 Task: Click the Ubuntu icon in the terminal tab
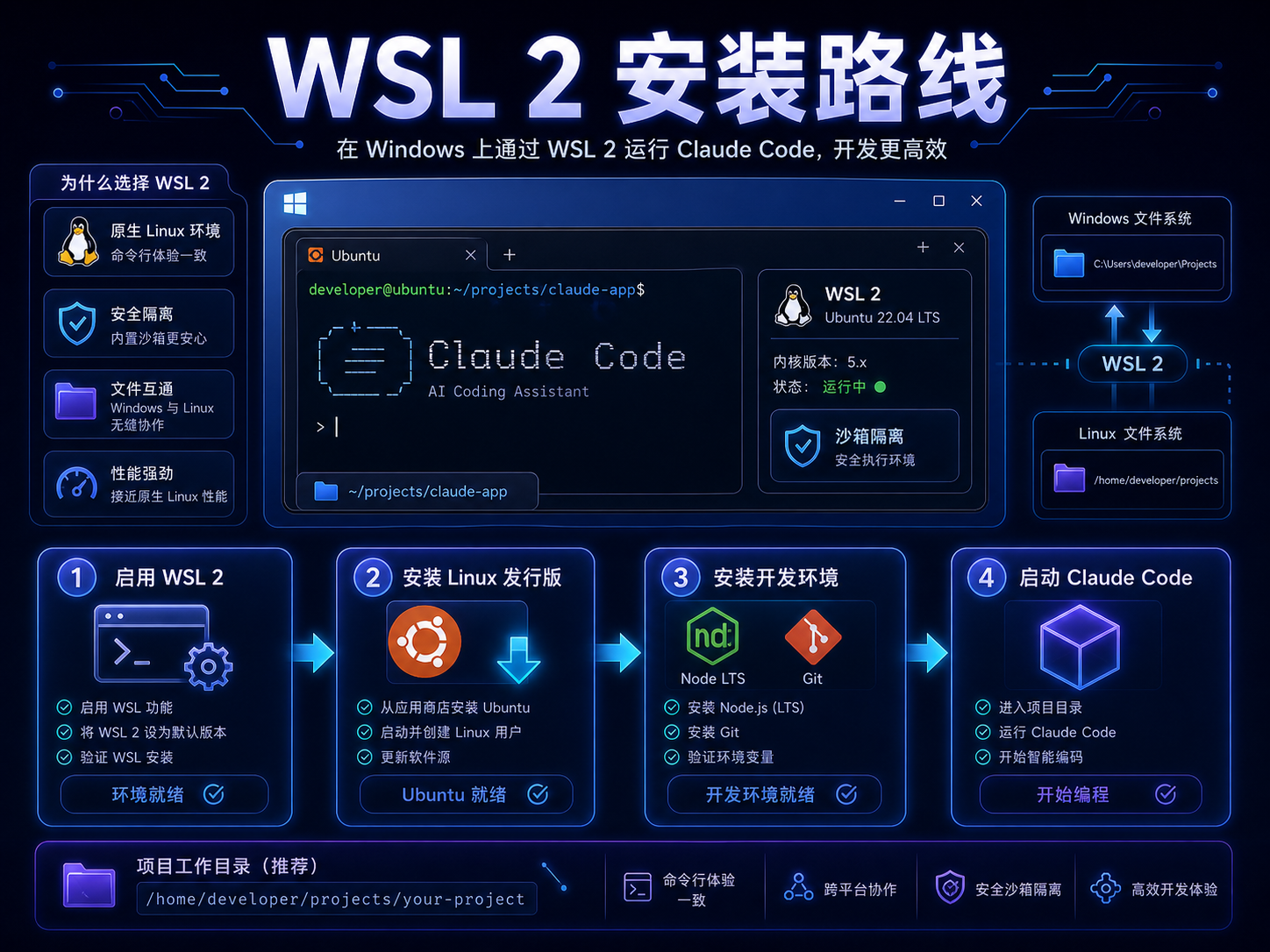point(316,255)
